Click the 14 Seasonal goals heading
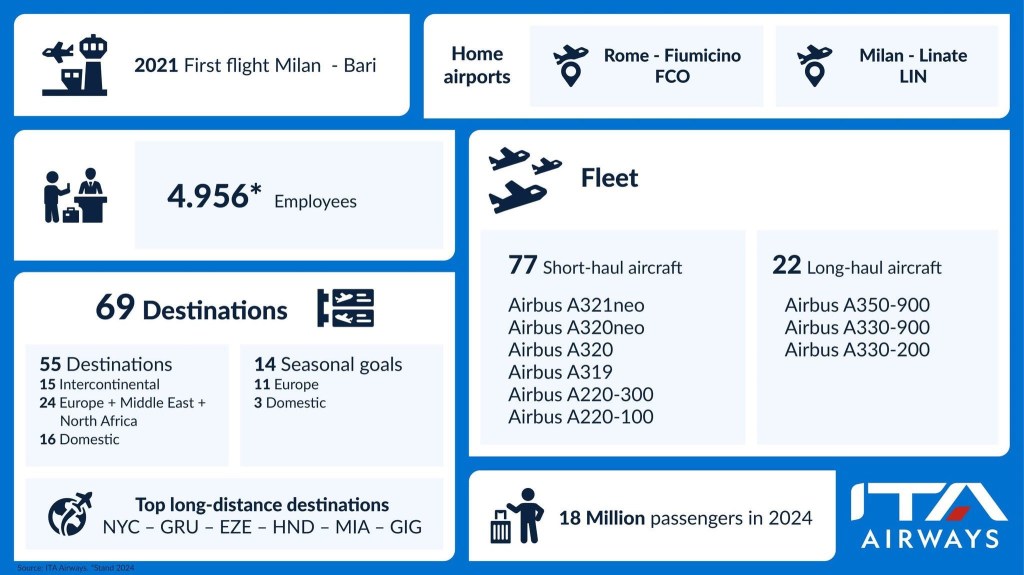The height and width of the screenshot is (575, 1024). (x=328, y=364)
